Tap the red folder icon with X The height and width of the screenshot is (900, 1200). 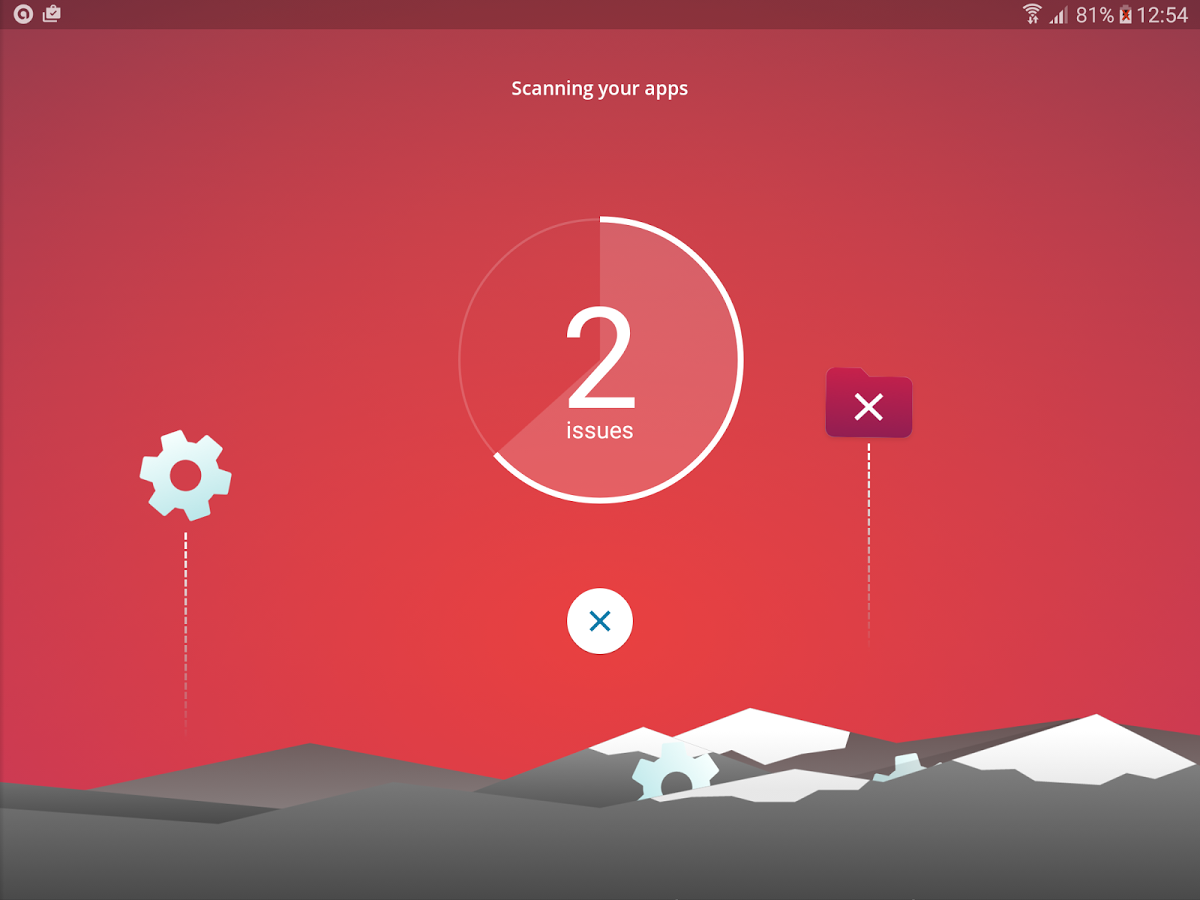click(x=869, y=403)
